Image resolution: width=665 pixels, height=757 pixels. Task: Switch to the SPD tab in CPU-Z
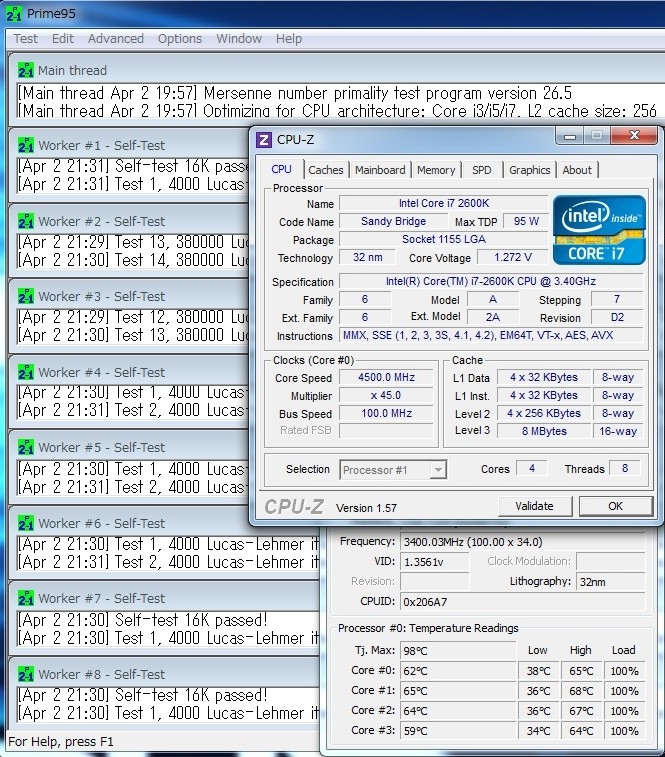(x=481, y=170)
